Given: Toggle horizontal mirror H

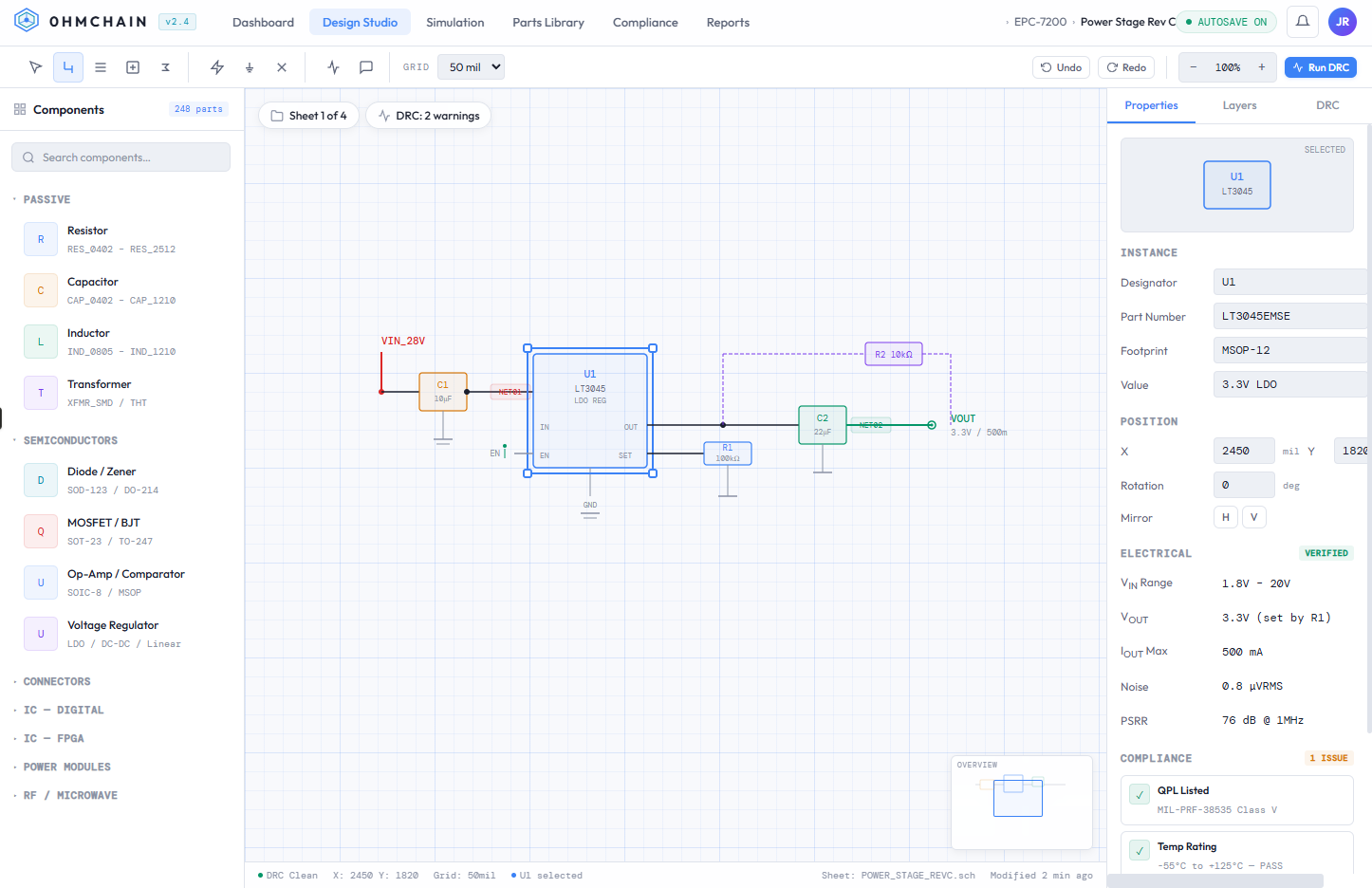Looking at the screenshot, I should point(1226,517).
